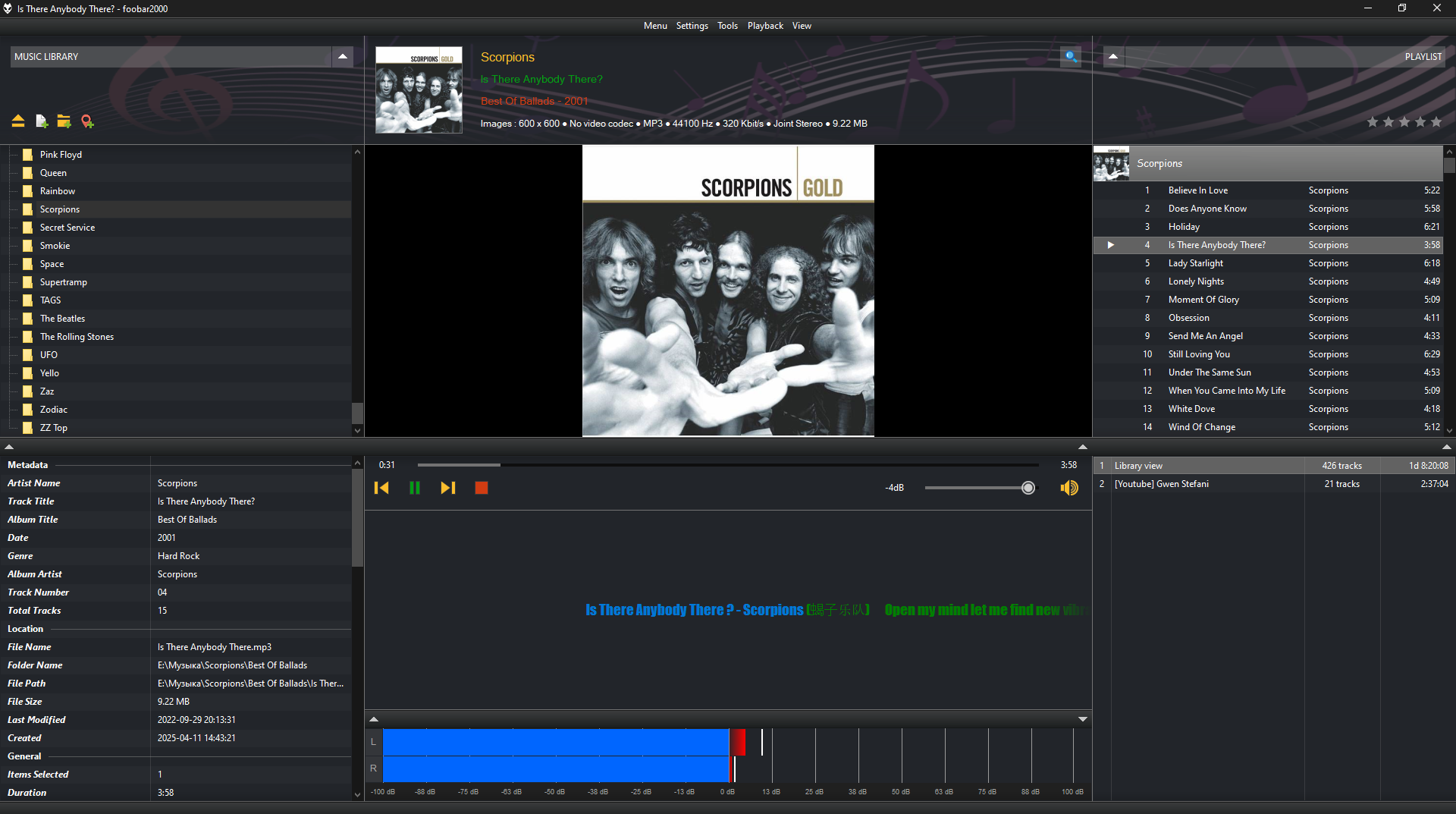Select the Gwen Stefani Youtube playlist
This screenshot has width=1456, height=814.
pyautogui.click(x=1161, y=484)
